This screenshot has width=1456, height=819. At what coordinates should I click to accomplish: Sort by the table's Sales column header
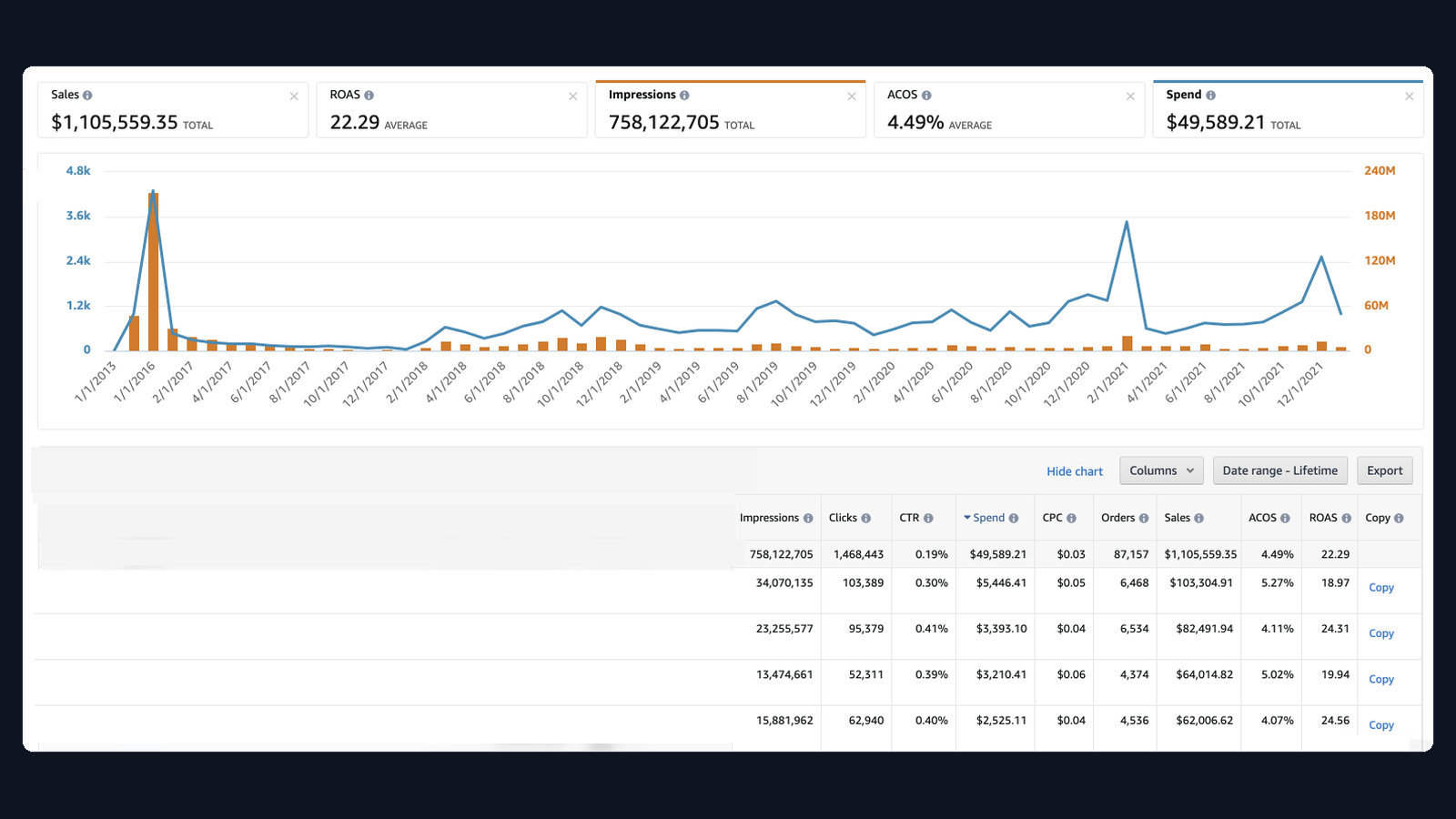[1177, 518]
